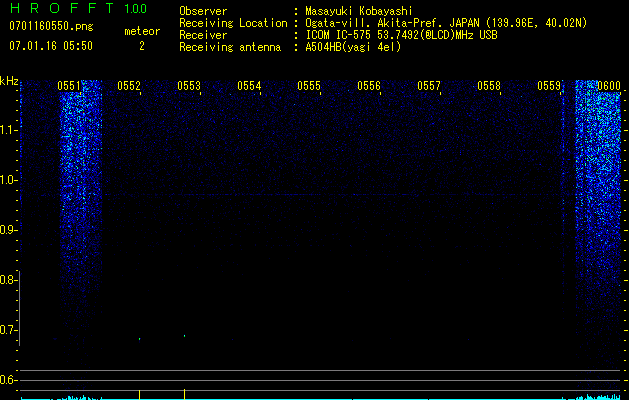Image resolution: width=629 pixels, height=400 pixels.
Task: Click the 0.6 kHz axis label
Action: (x=8, y=380)
